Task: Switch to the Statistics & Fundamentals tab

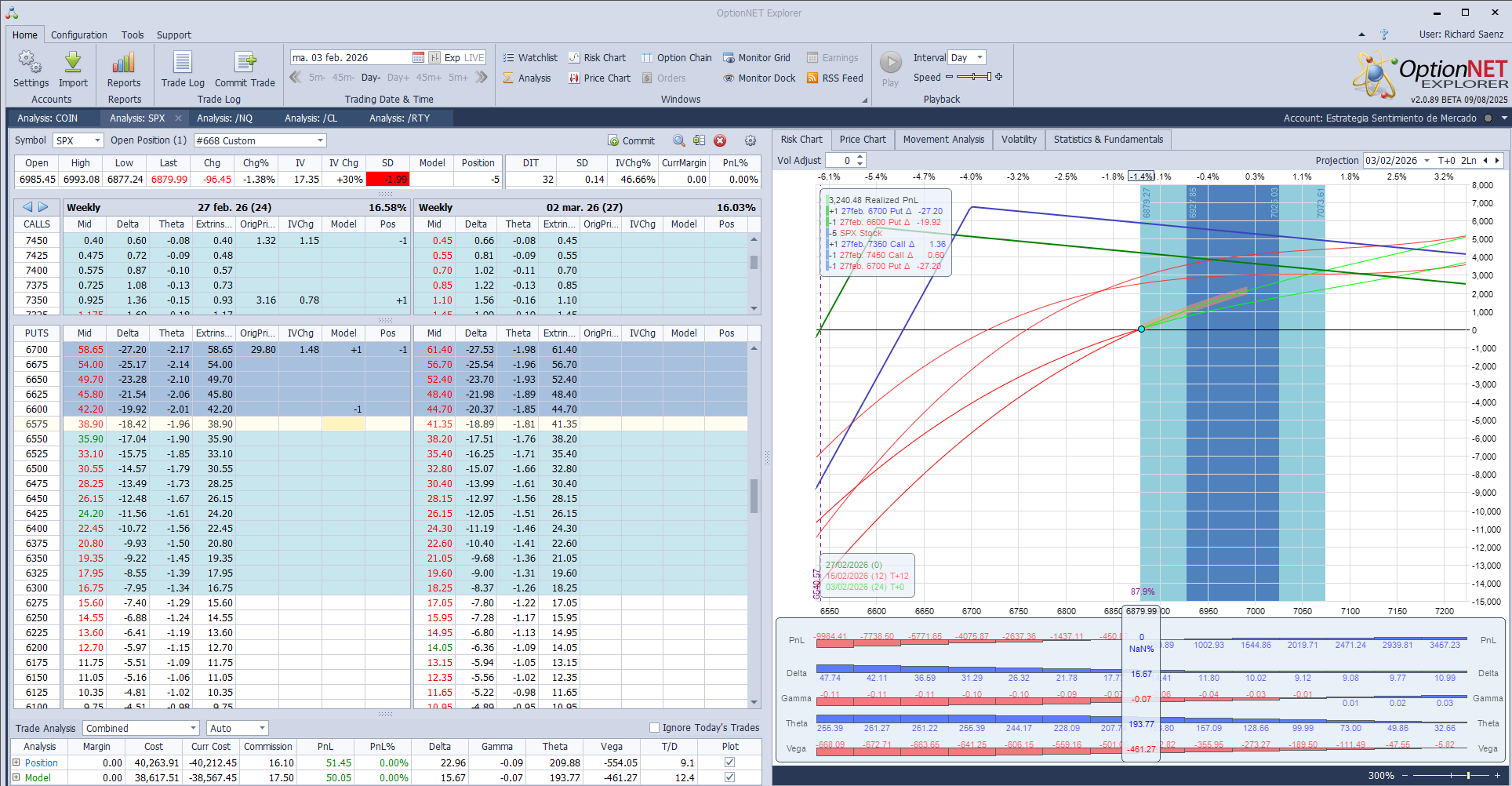Action: tap(1108, 140)
